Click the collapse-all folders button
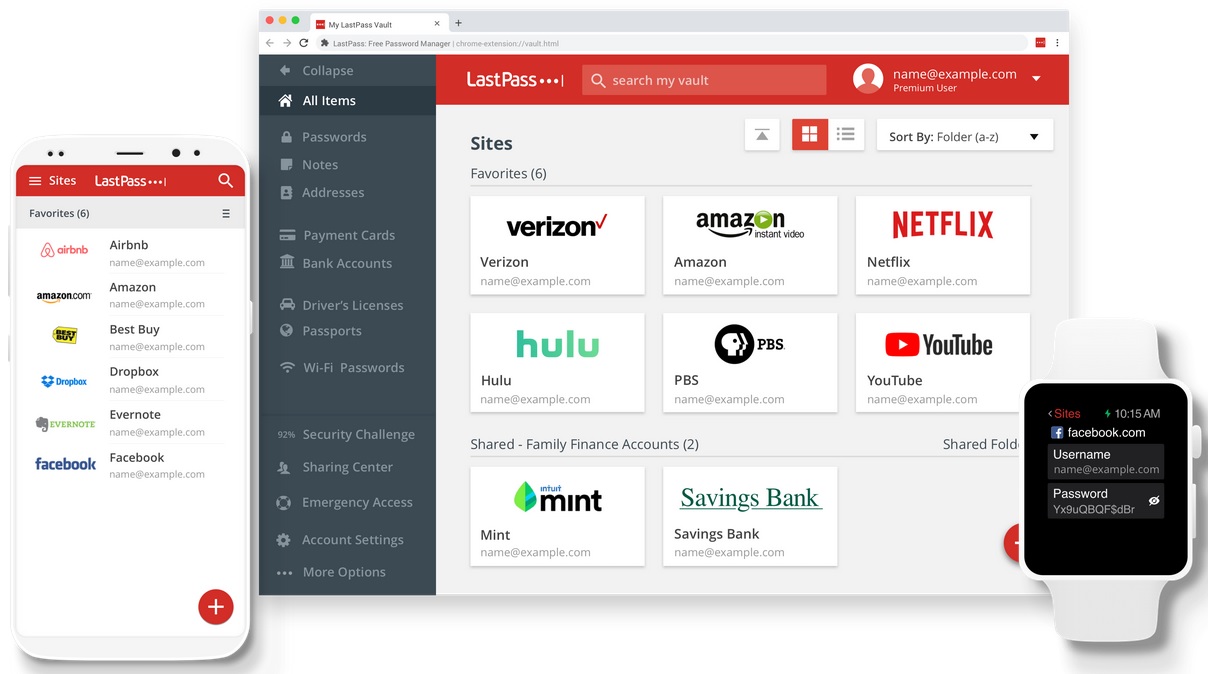 [762, 135]
